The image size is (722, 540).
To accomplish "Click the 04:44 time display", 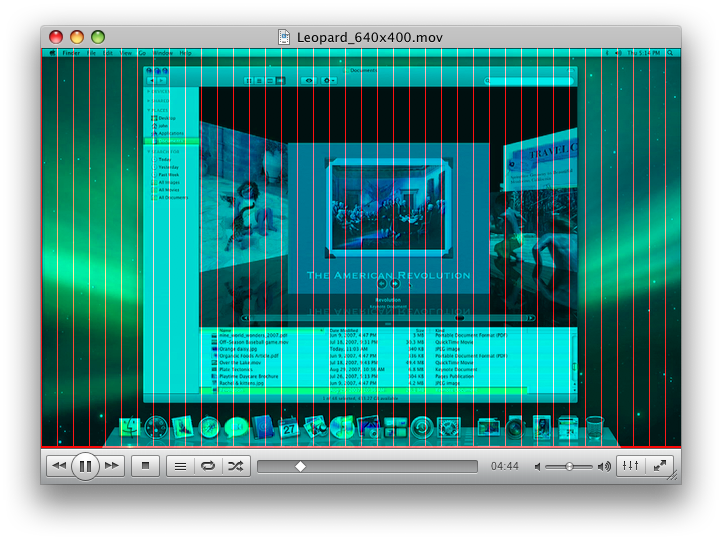I will (x=505, y=466).
